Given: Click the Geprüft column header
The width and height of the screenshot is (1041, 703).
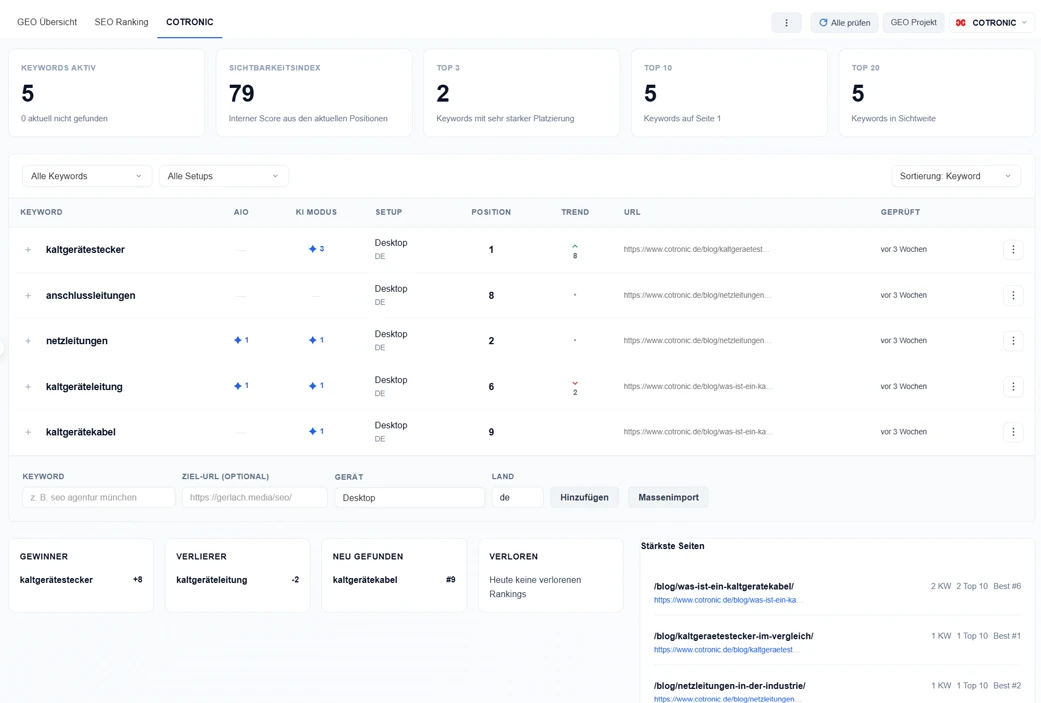Looking at the screenshot, I should [900, 212].
